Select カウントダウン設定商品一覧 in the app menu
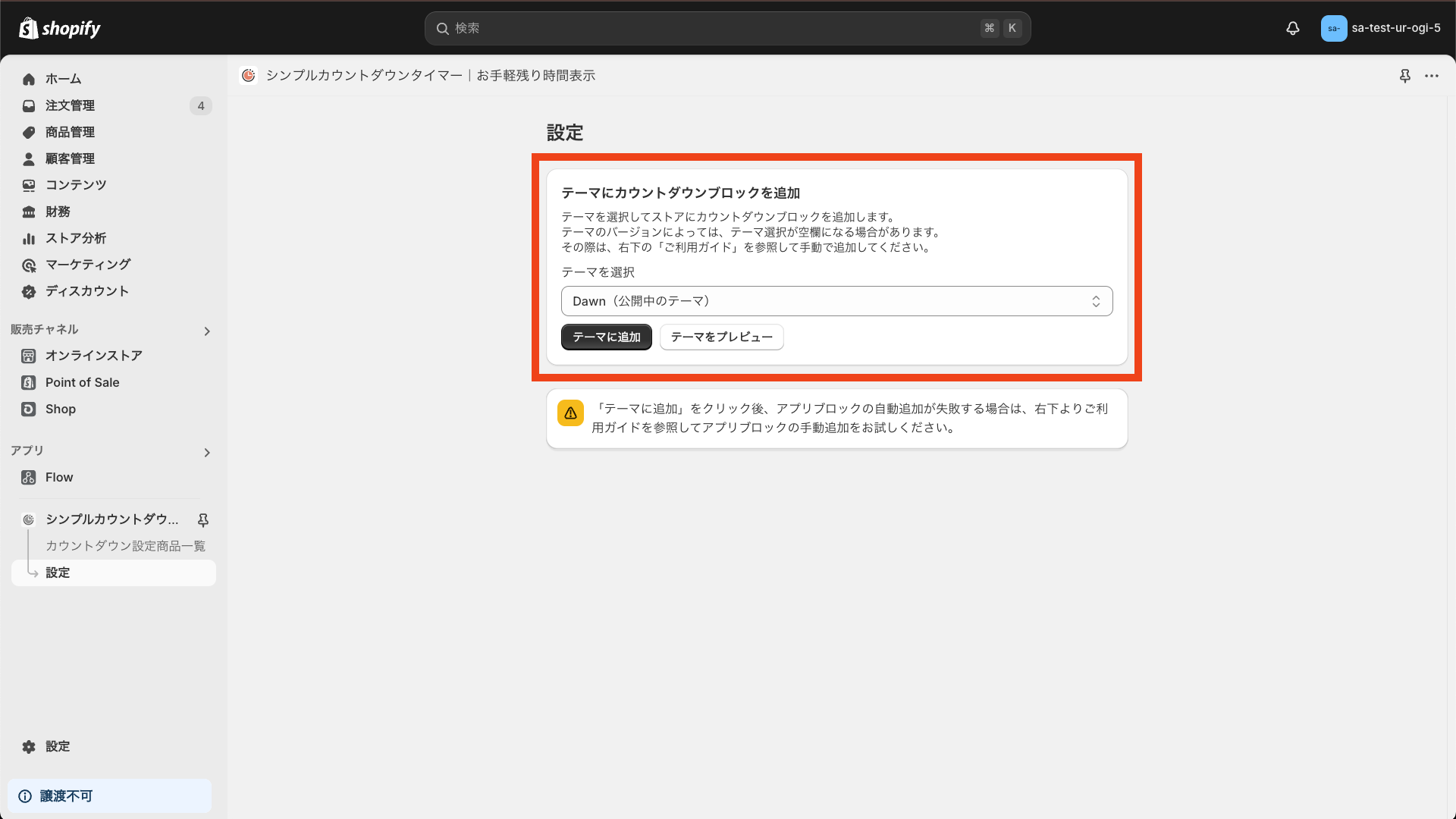 [125, 545]
